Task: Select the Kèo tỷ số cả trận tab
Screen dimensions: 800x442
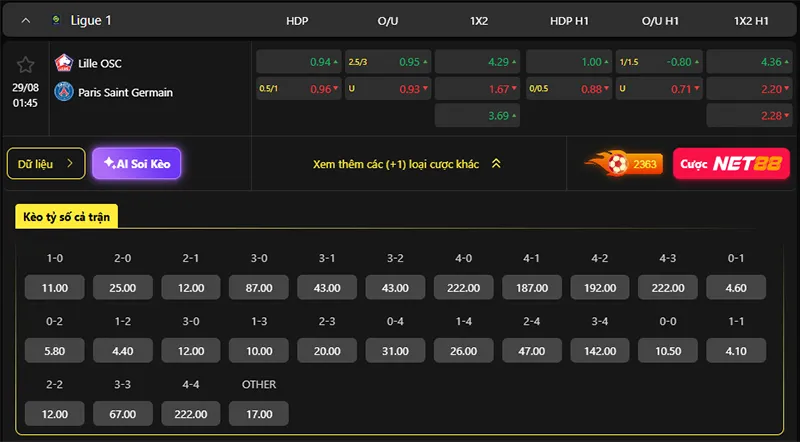Action: pos(66,216)
